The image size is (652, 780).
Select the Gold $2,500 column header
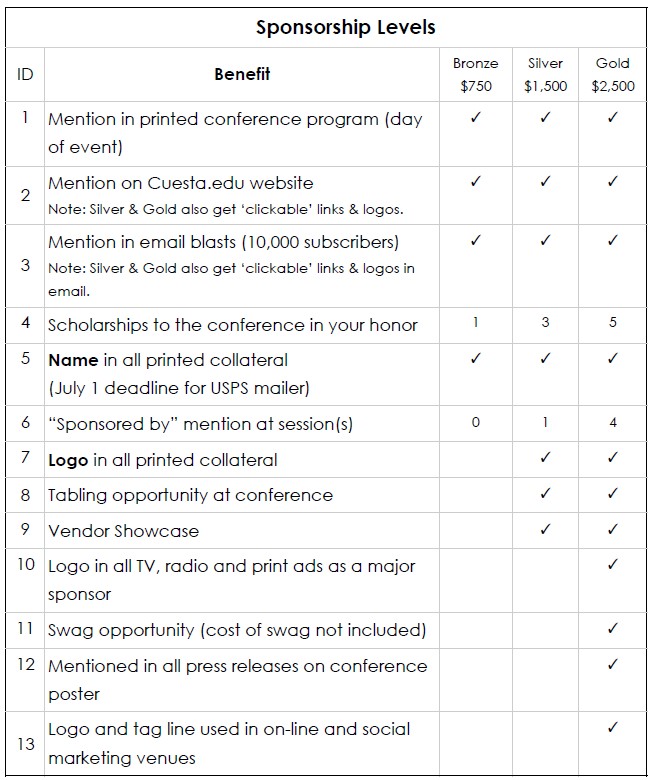tap(613, 74)
